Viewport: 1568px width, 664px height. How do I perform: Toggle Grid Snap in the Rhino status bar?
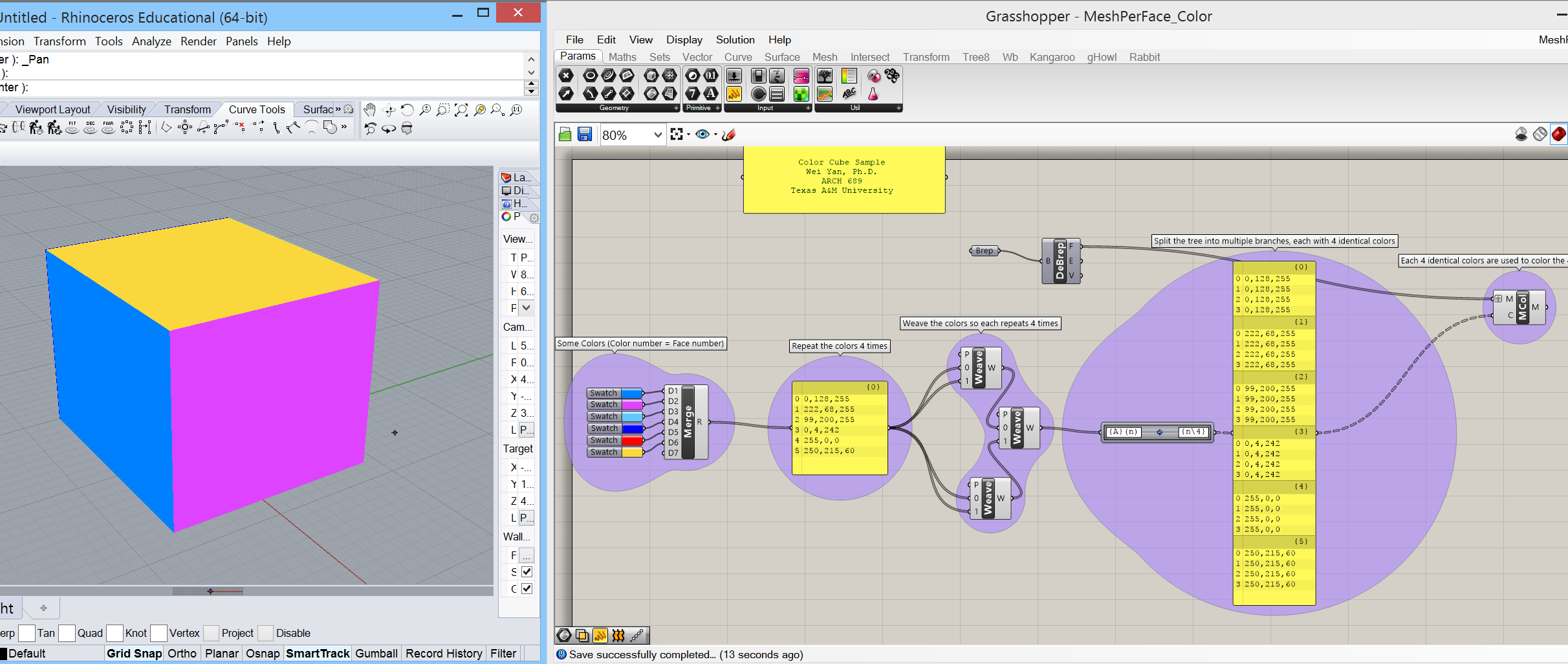tap(134, 654)
